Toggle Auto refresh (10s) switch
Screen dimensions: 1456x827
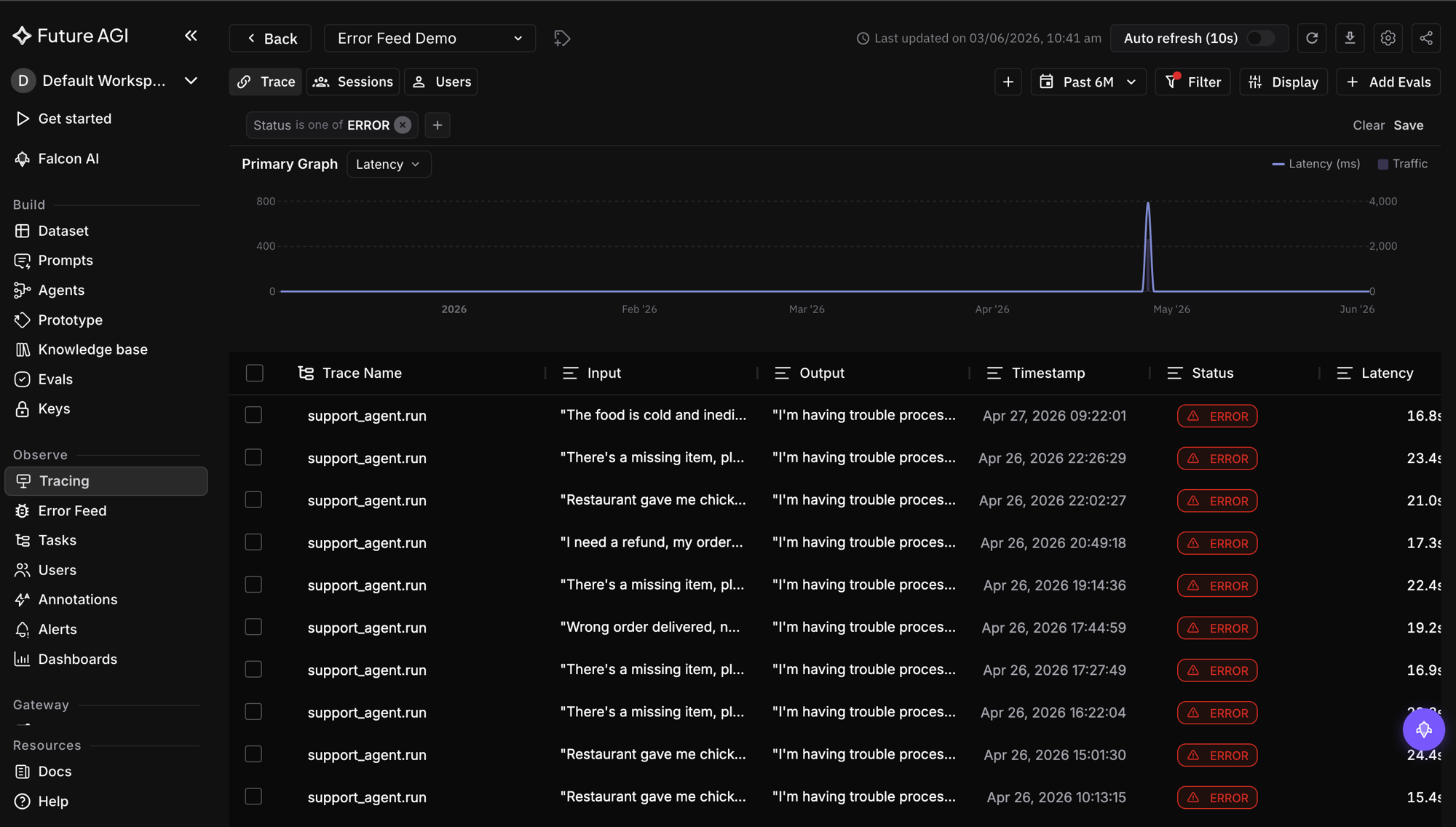tap(1261, 38)
